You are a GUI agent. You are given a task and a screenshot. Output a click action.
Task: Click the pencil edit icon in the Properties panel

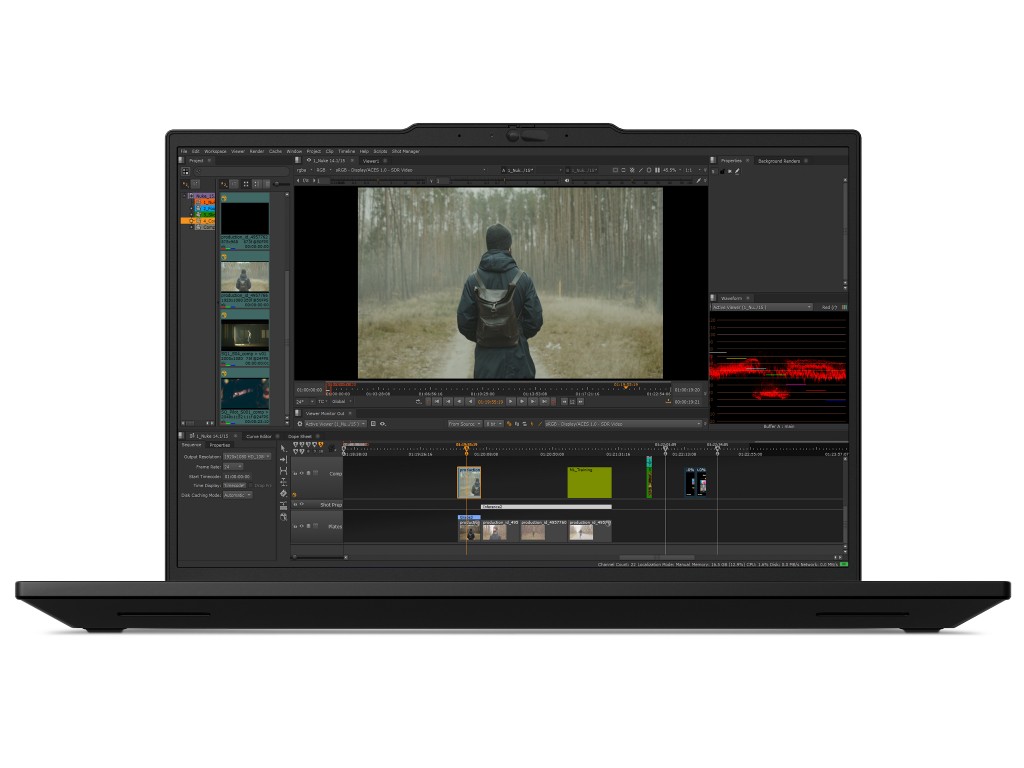point(737,171)
